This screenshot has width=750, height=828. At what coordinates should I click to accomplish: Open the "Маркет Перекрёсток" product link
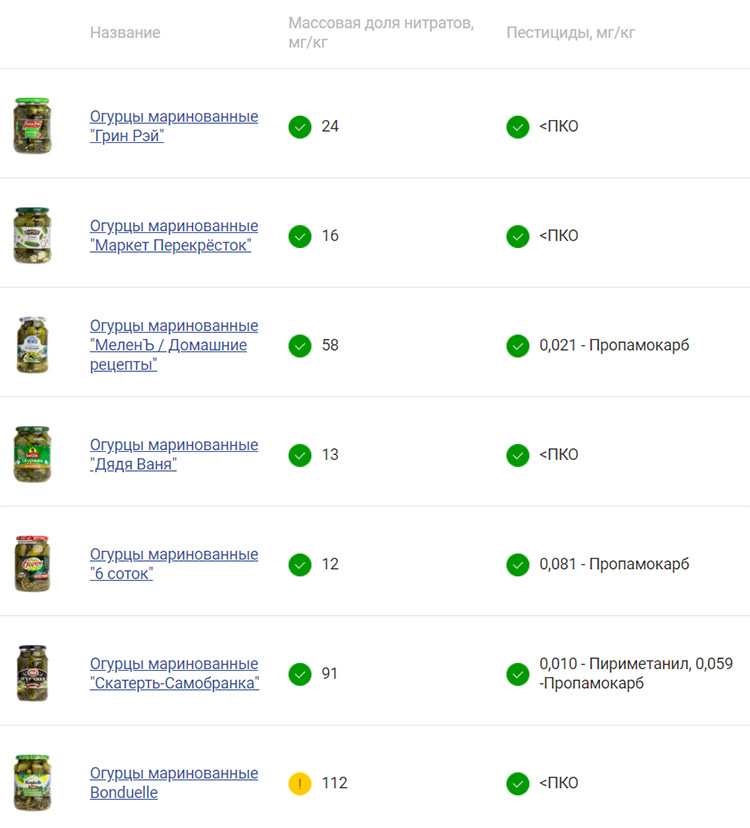pos(174,236)
